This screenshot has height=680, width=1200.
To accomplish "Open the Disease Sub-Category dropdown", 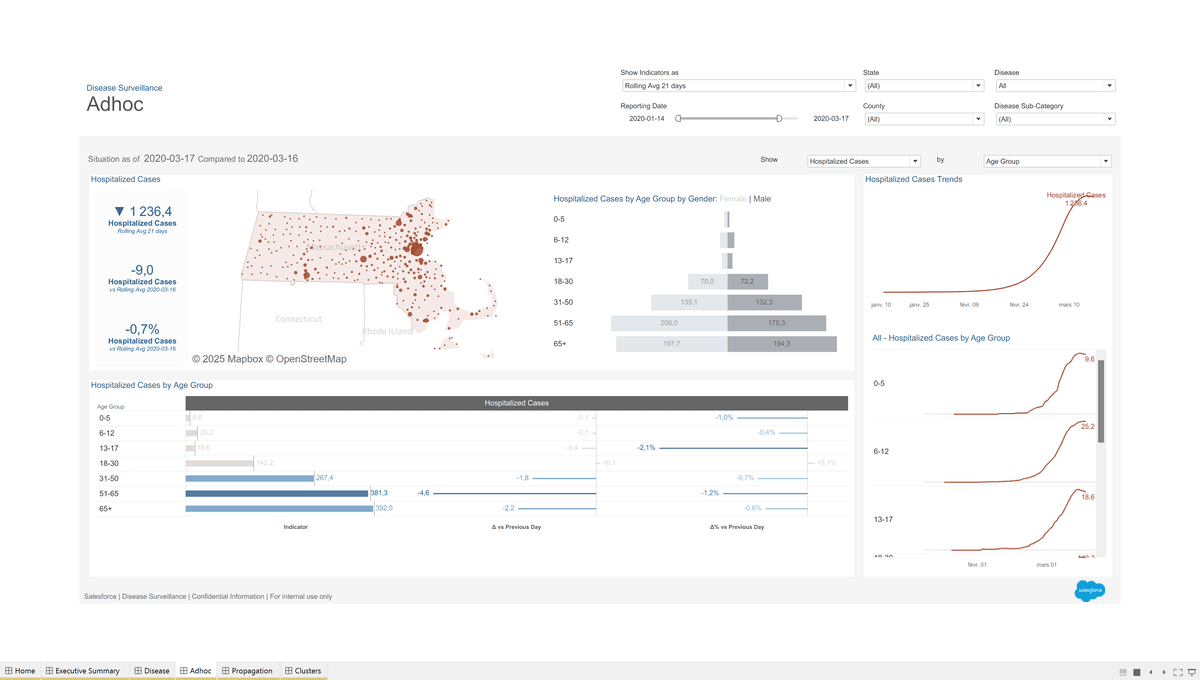I will pyautogui.click(x=1054, y=119).
